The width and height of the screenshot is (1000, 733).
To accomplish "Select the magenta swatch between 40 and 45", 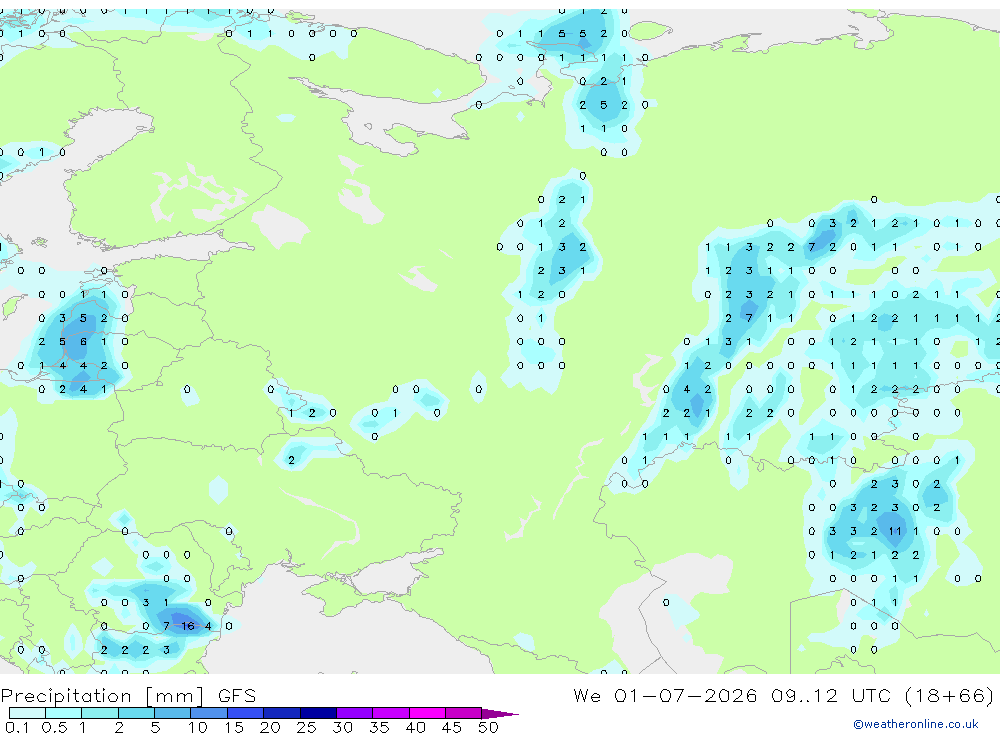I will pyautogui.click(x=427, y=713).
